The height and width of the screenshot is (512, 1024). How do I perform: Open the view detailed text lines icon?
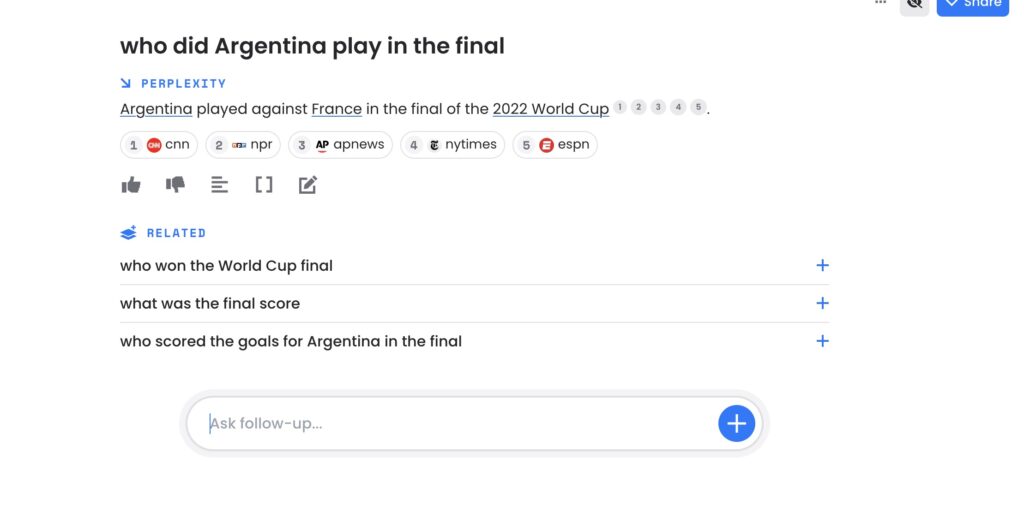[x=219, y=185]
